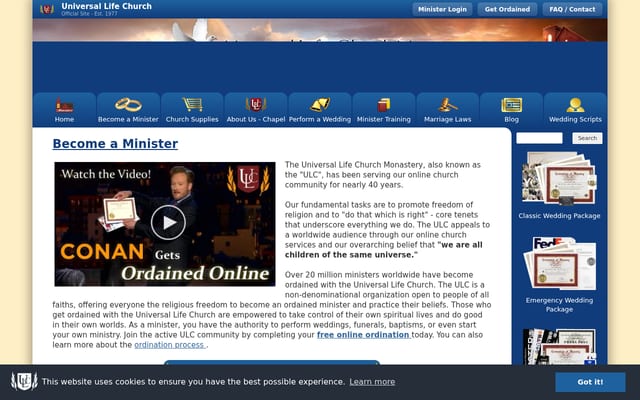Dismiss cookies with Got it! button
Viewport: 640px width, 400px height.
[590, 382]
